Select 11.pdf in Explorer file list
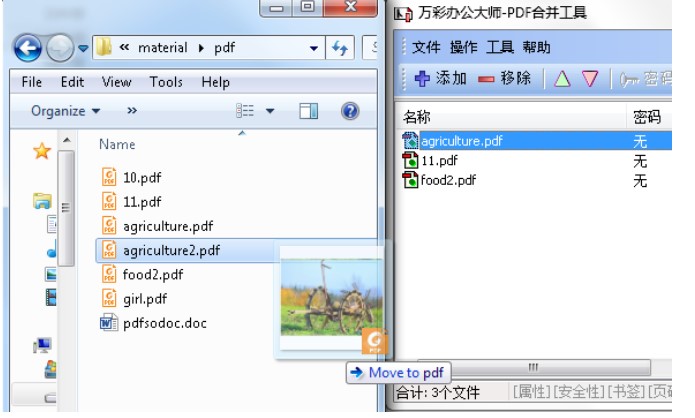This screenshot has width=695, height=418. point(142,202)
